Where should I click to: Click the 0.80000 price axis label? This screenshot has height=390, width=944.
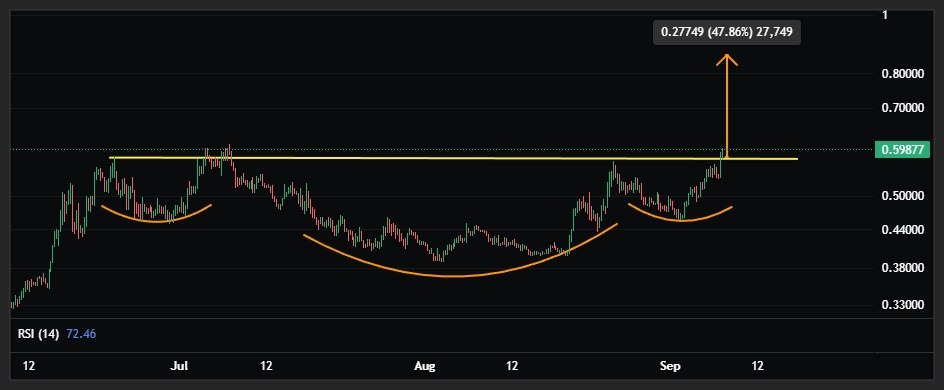901,74
